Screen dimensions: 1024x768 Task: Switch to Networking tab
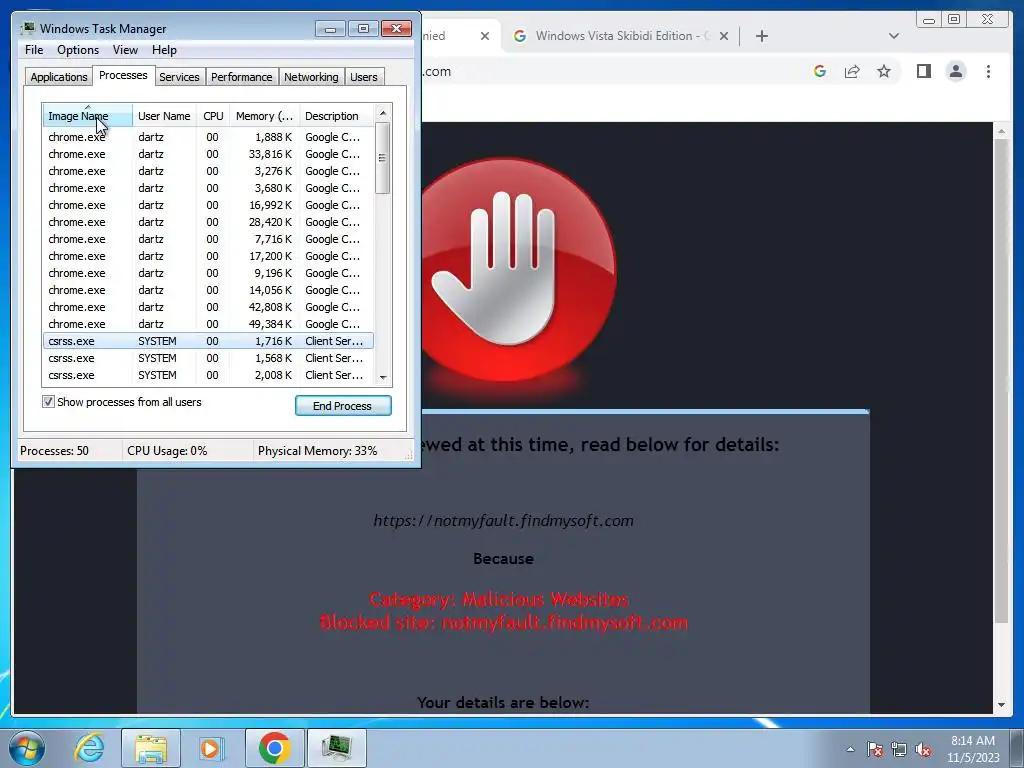(x=311, y=77)
